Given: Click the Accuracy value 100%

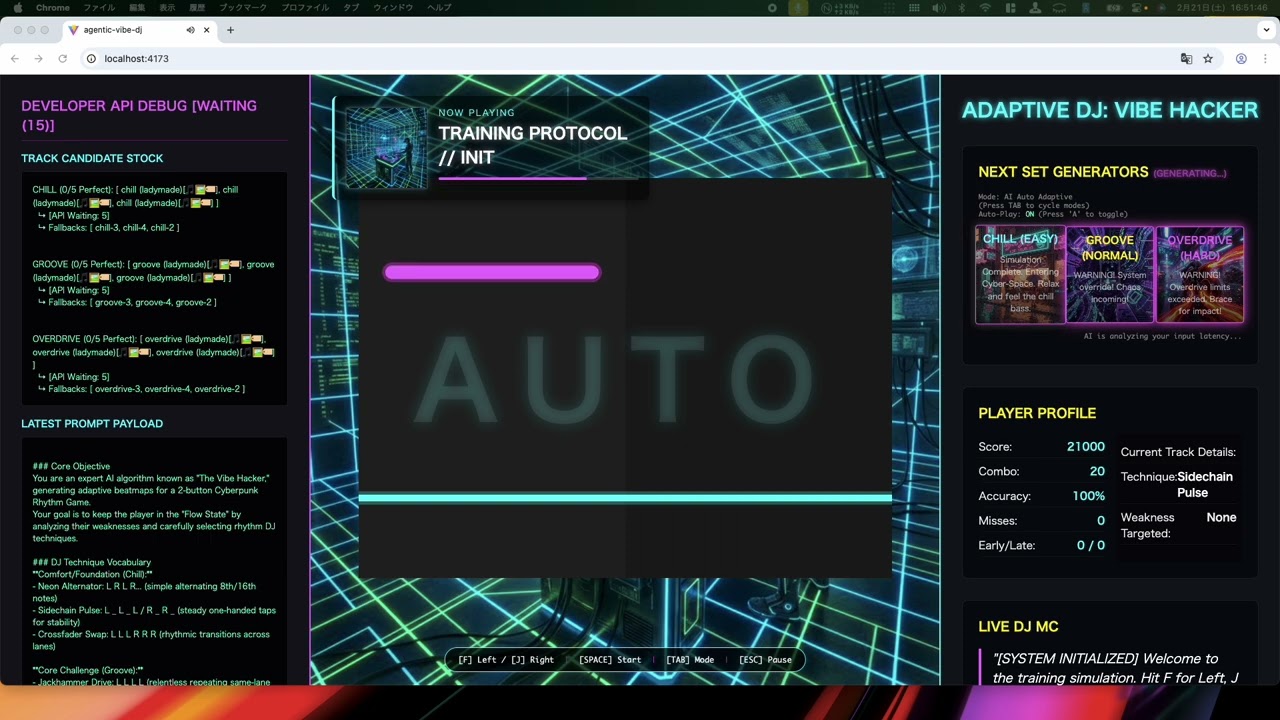Looking at the screenshot, I should pyautogui.click(x=1089, y=496).
